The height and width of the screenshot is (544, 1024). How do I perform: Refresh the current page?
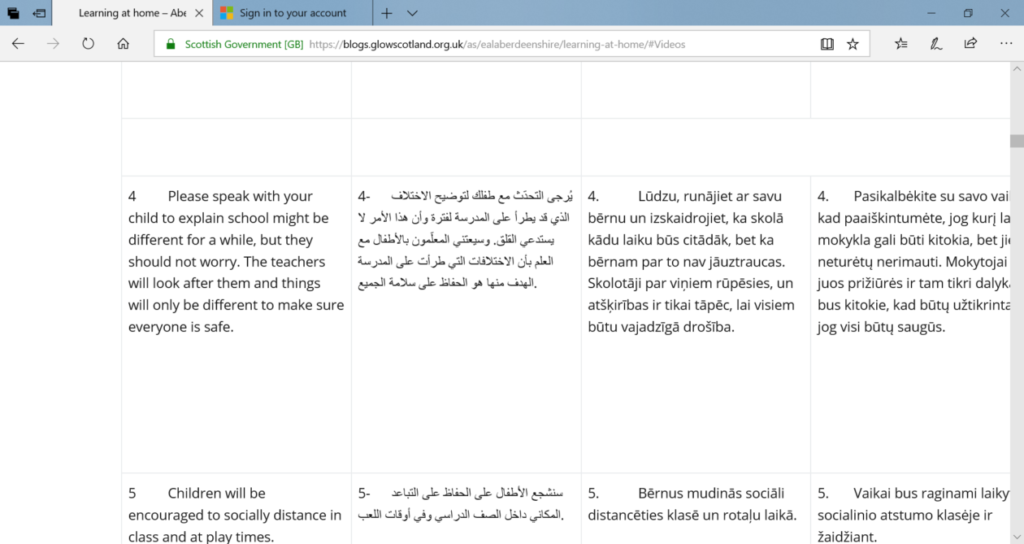pos(88,44)
